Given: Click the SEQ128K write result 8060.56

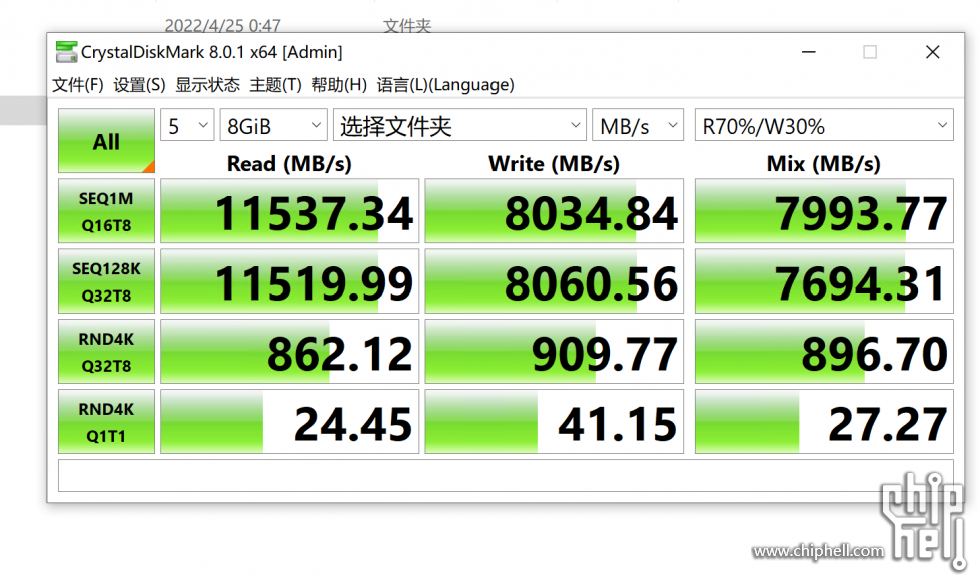Looking at the screenshot, I should pyautogui.click(x=554, y=281).
